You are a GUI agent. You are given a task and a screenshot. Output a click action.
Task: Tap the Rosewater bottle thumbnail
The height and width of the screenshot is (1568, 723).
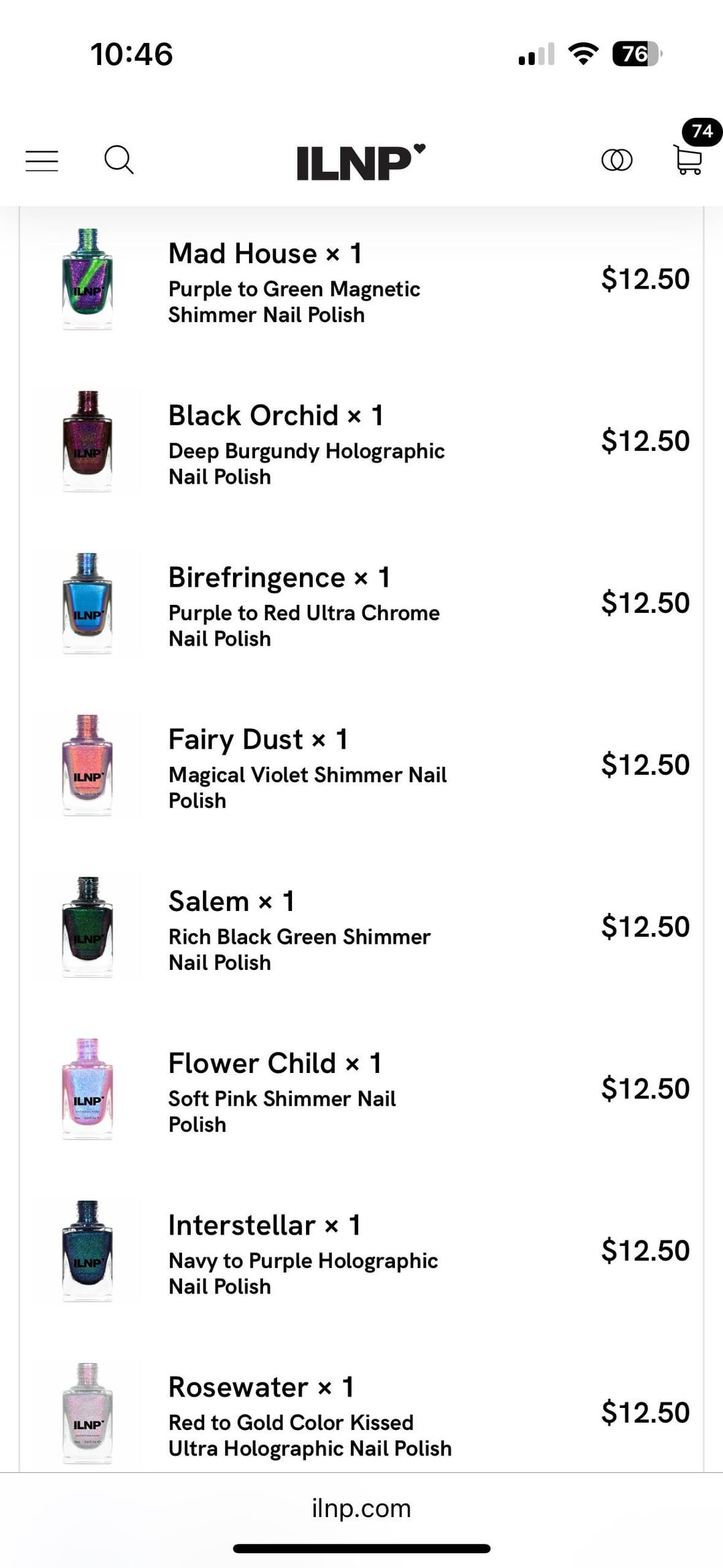coord(88,1413)
